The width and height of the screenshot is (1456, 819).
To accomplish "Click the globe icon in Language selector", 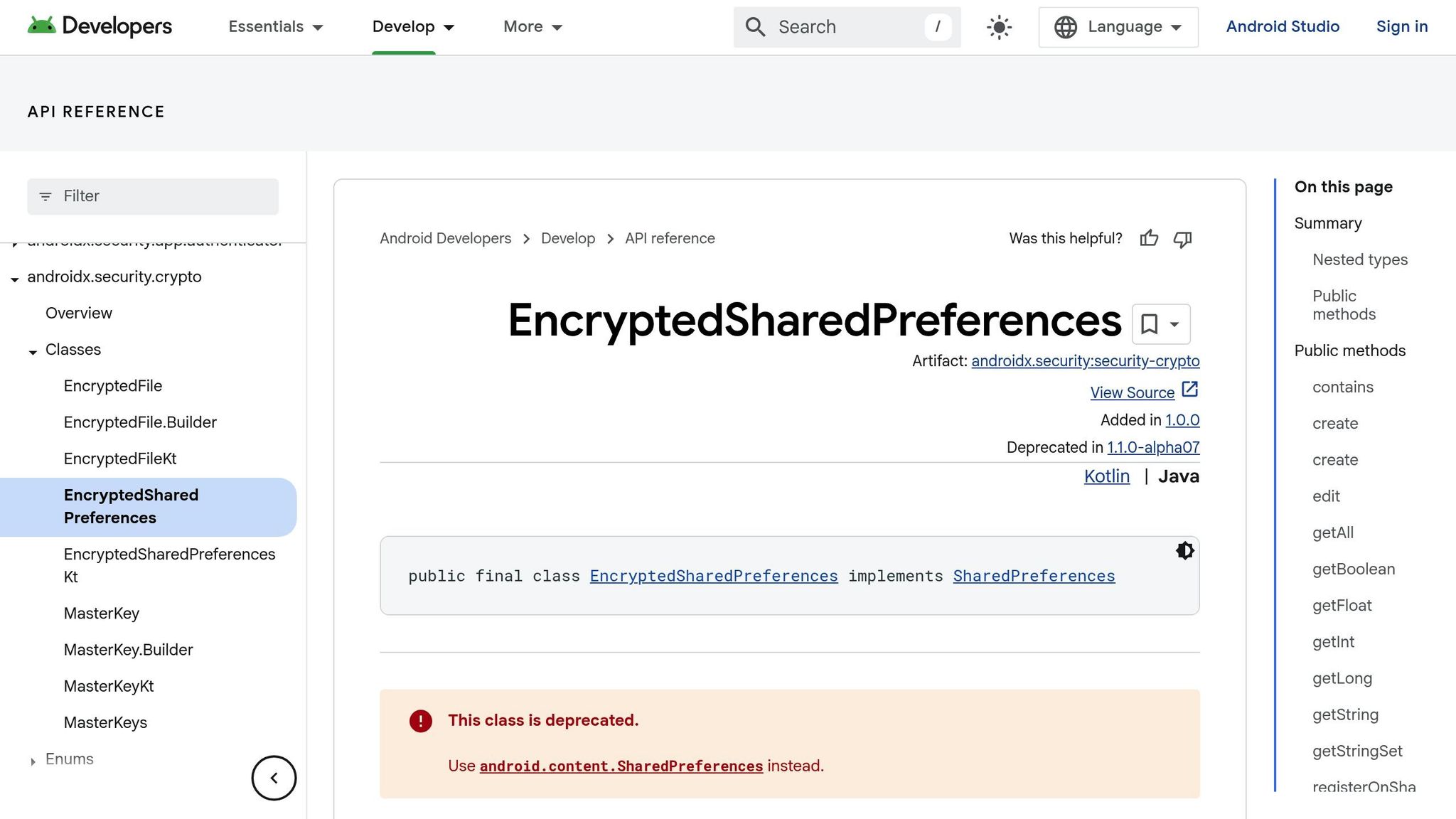I will (x=1065, y=27).
